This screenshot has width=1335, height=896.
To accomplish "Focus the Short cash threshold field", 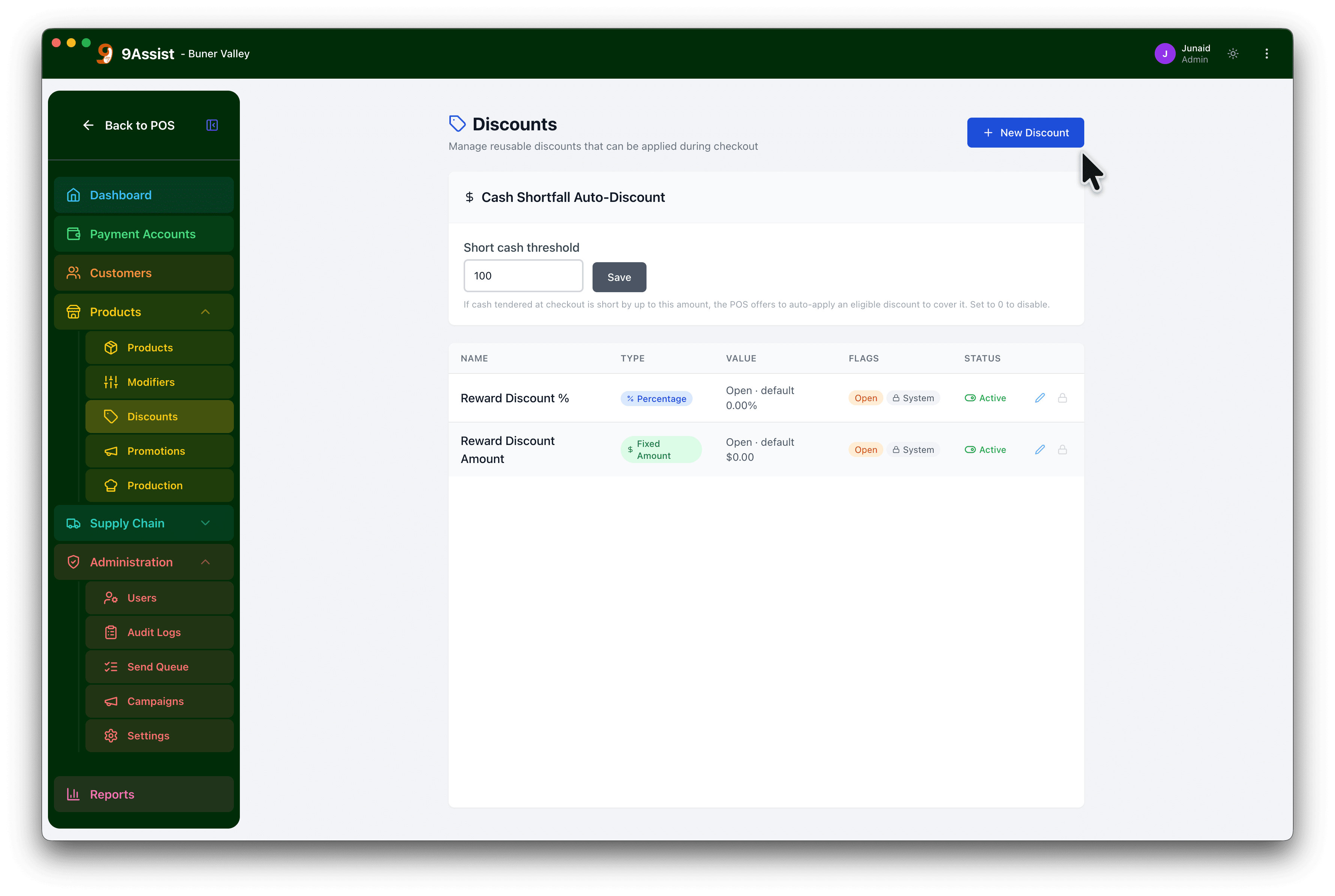I will click(522, 276).
